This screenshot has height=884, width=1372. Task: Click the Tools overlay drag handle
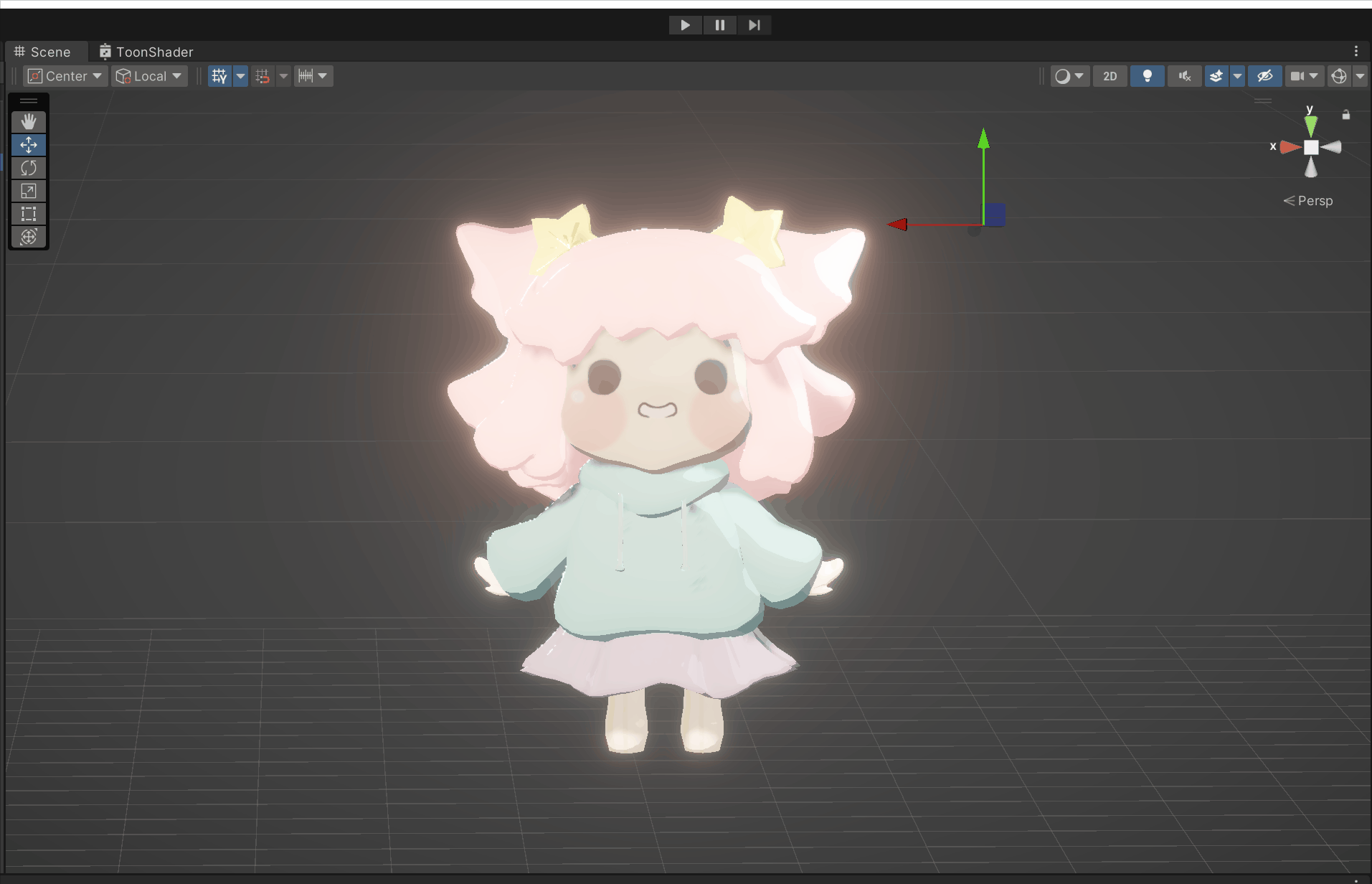pyautogui.click(x=29, y=101)
